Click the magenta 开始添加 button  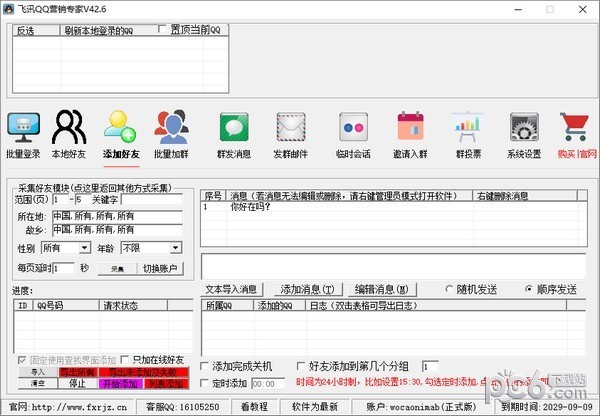(x=121, y=383)
